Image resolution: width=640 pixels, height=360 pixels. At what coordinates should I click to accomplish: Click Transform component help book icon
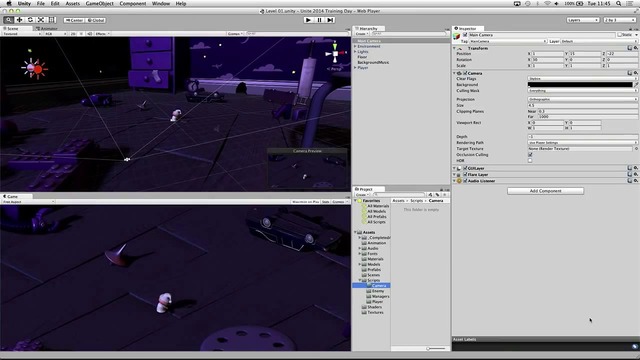(x=630, y=48)
